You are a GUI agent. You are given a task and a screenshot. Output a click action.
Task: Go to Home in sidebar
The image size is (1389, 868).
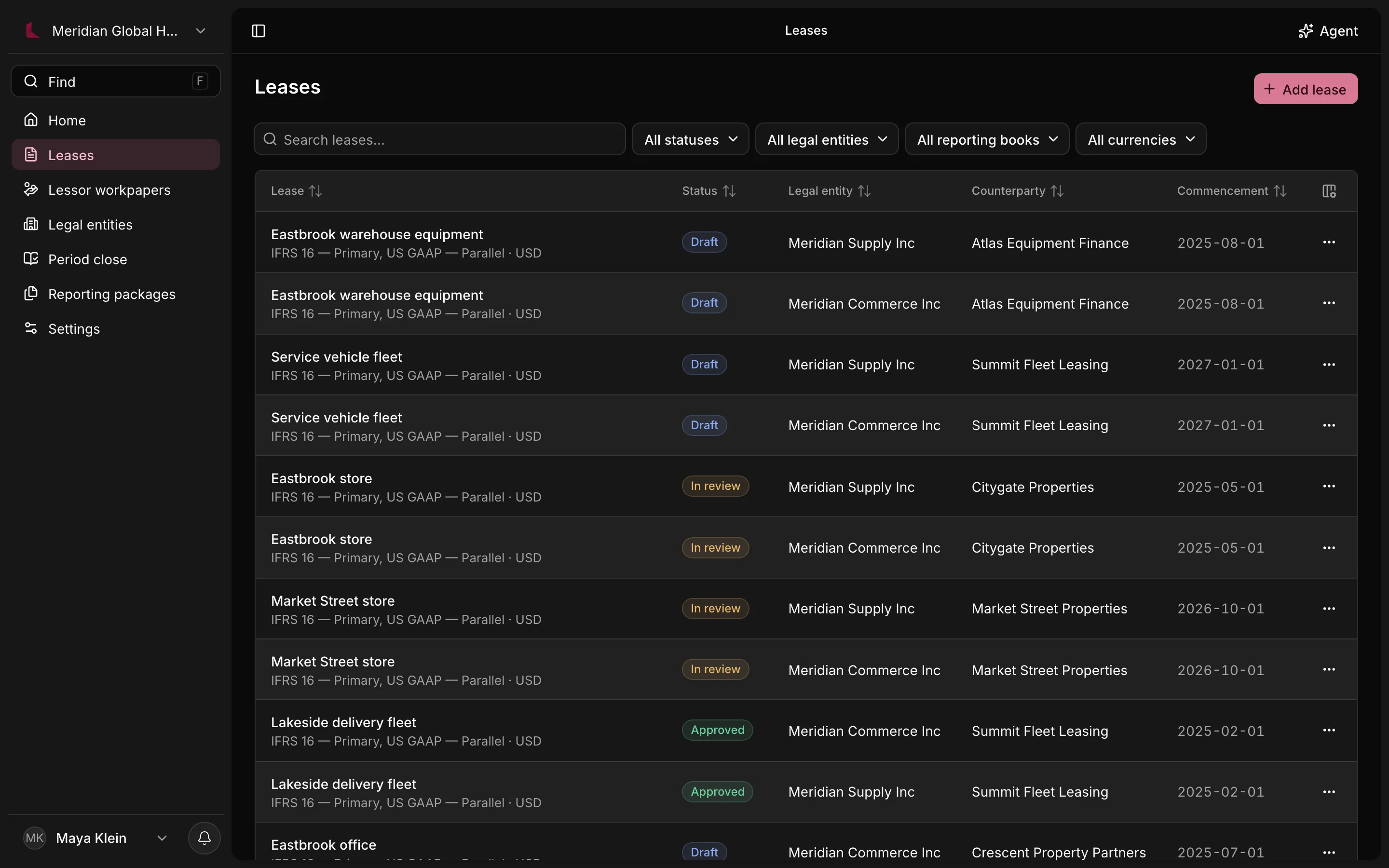[115, 121]
